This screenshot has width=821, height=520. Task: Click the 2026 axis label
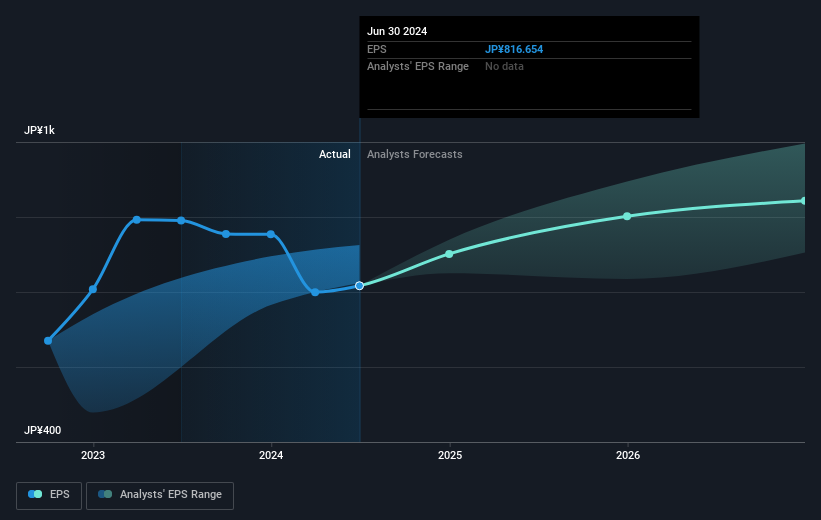tap(628, 455)
